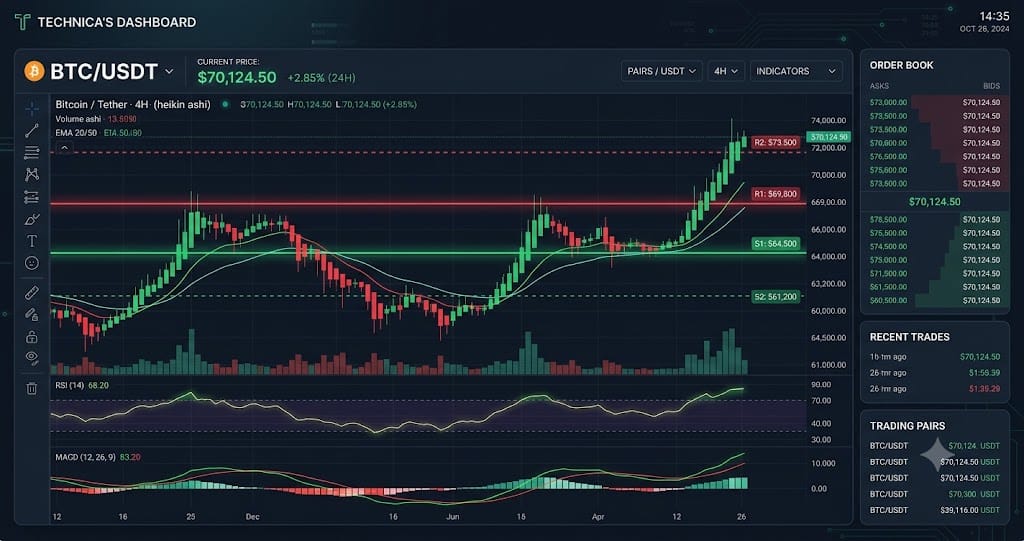Image resolution: width=1024 pixels, height=541 pixels.
Task: Click the trash icon to remove drawings
Action: (x=31, y=388)
